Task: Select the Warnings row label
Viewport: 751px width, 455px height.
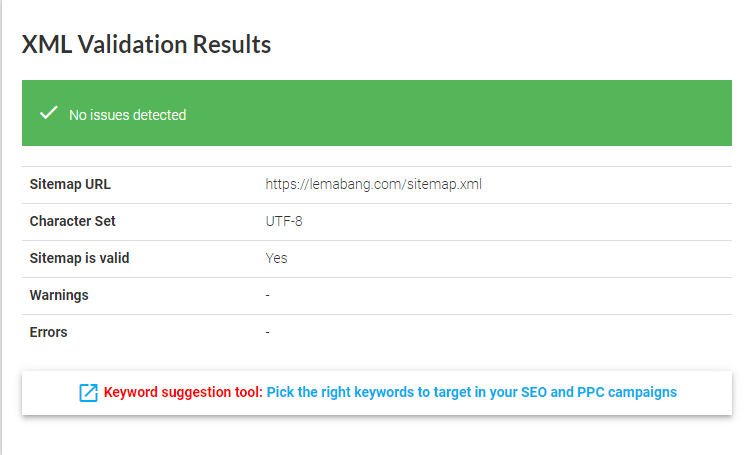Action: [59, 295]
